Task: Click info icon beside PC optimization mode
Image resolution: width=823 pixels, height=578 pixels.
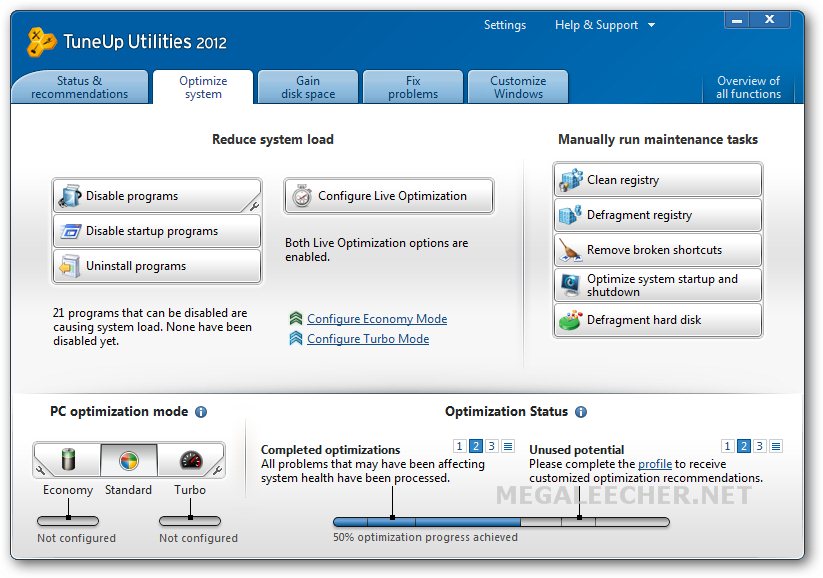Action: pos(201,412)
